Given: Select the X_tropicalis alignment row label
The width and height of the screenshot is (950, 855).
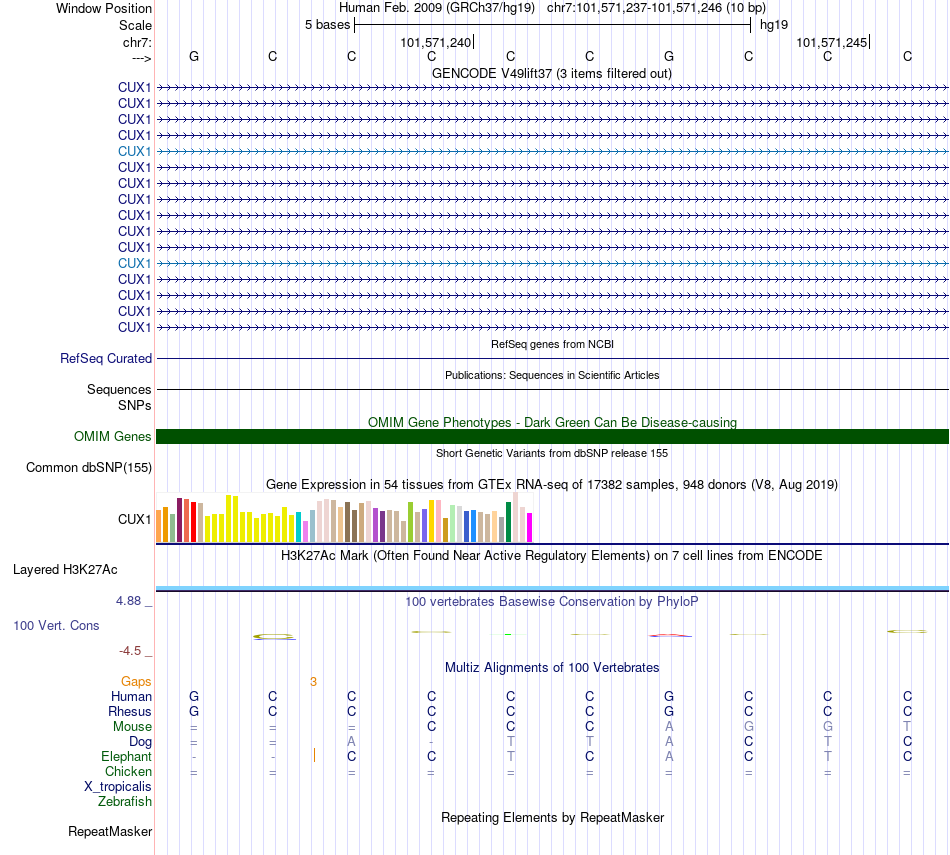Looking at the screenshot, I should coord(118,787).
